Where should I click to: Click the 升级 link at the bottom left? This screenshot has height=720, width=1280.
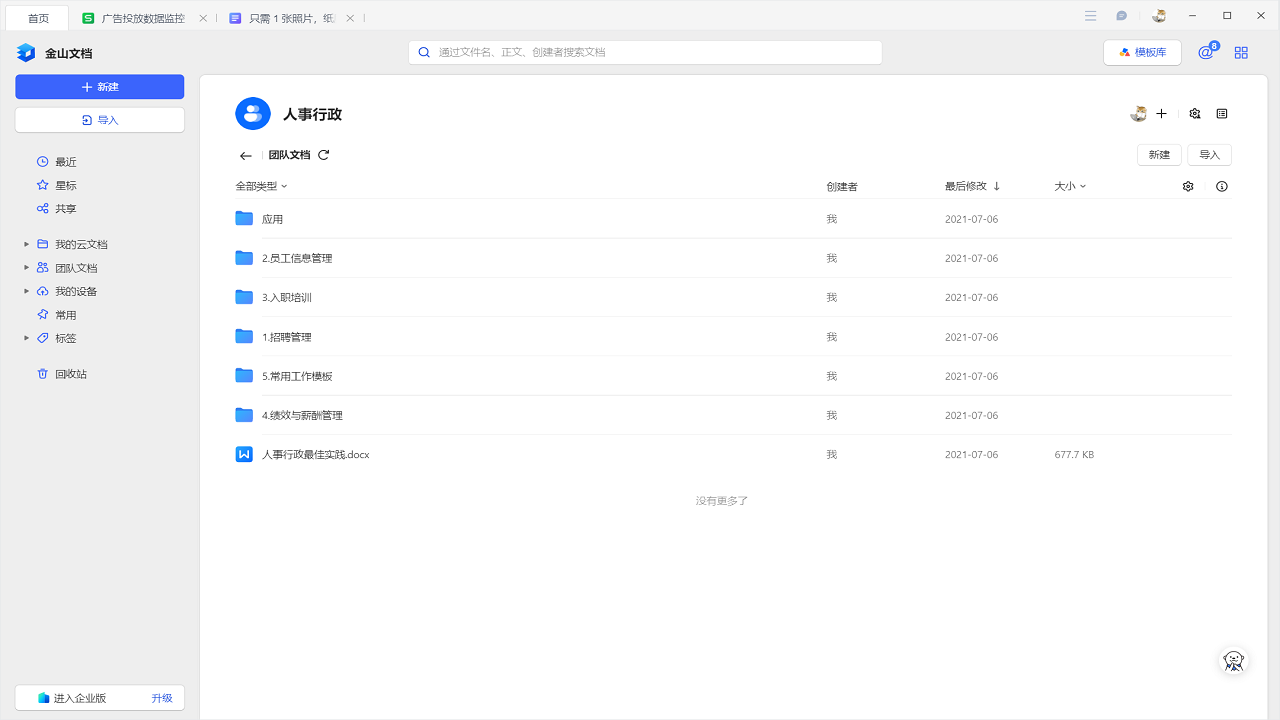[161, 697]
